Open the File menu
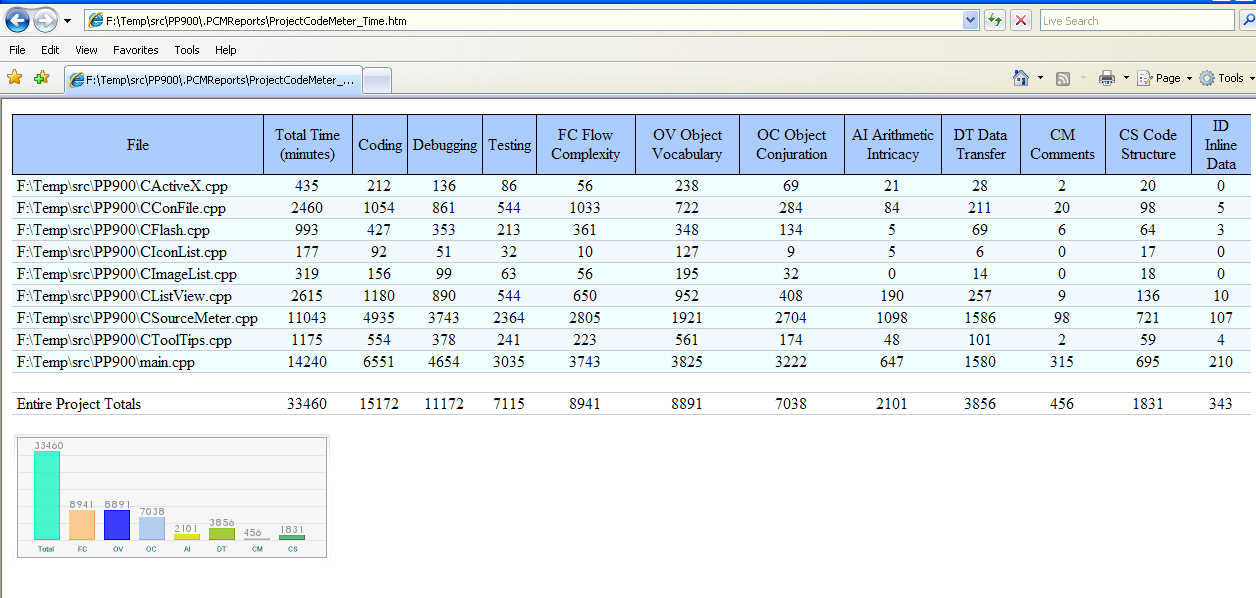 (x=17, y=50)
